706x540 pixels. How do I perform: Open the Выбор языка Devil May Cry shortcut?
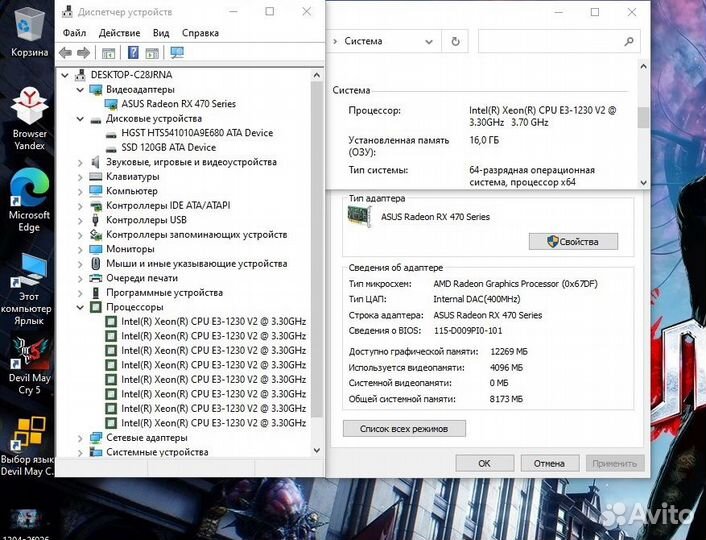pyautogui.click(x=28, y=447)
